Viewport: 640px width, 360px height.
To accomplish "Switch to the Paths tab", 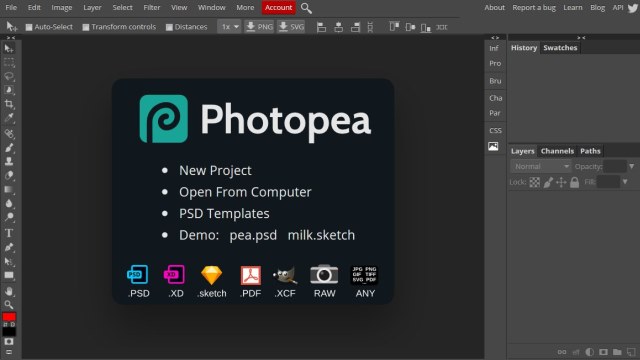I will pos(590,151).
